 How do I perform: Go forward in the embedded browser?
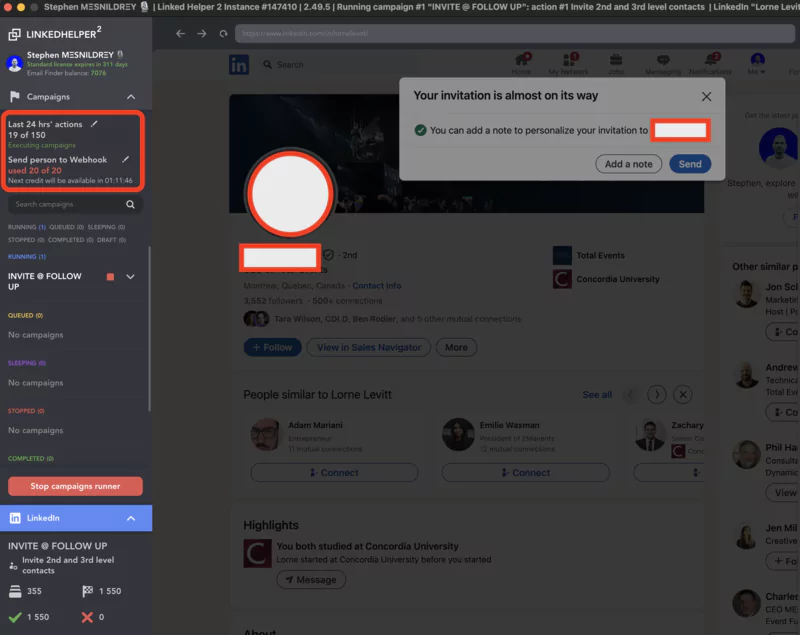click(202, 34)
